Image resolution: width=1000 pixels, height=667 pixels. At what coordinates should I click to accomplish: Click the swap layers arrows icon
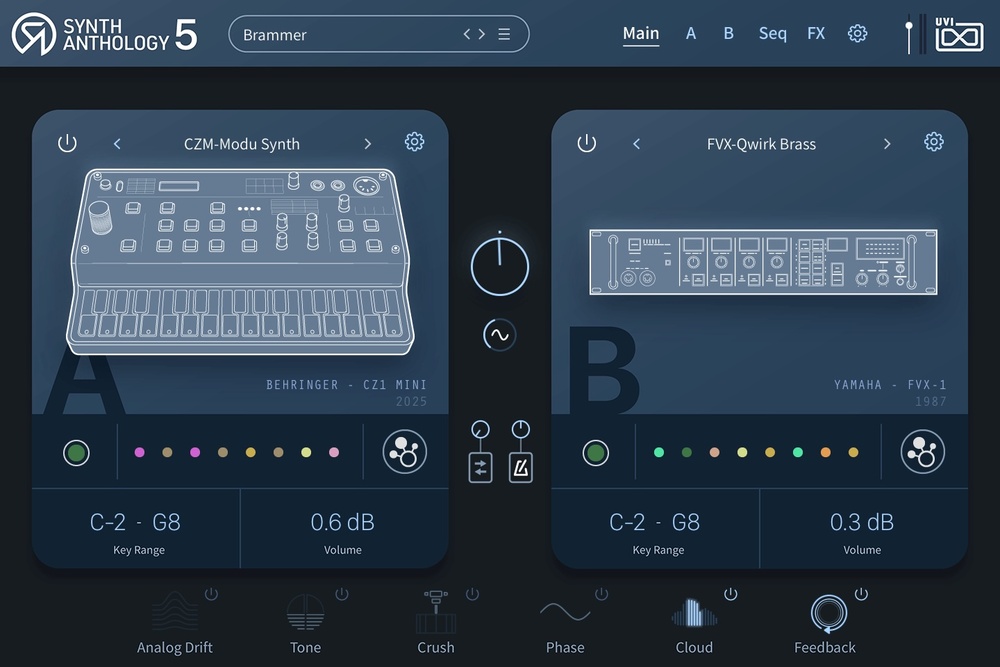coord(480,467)
